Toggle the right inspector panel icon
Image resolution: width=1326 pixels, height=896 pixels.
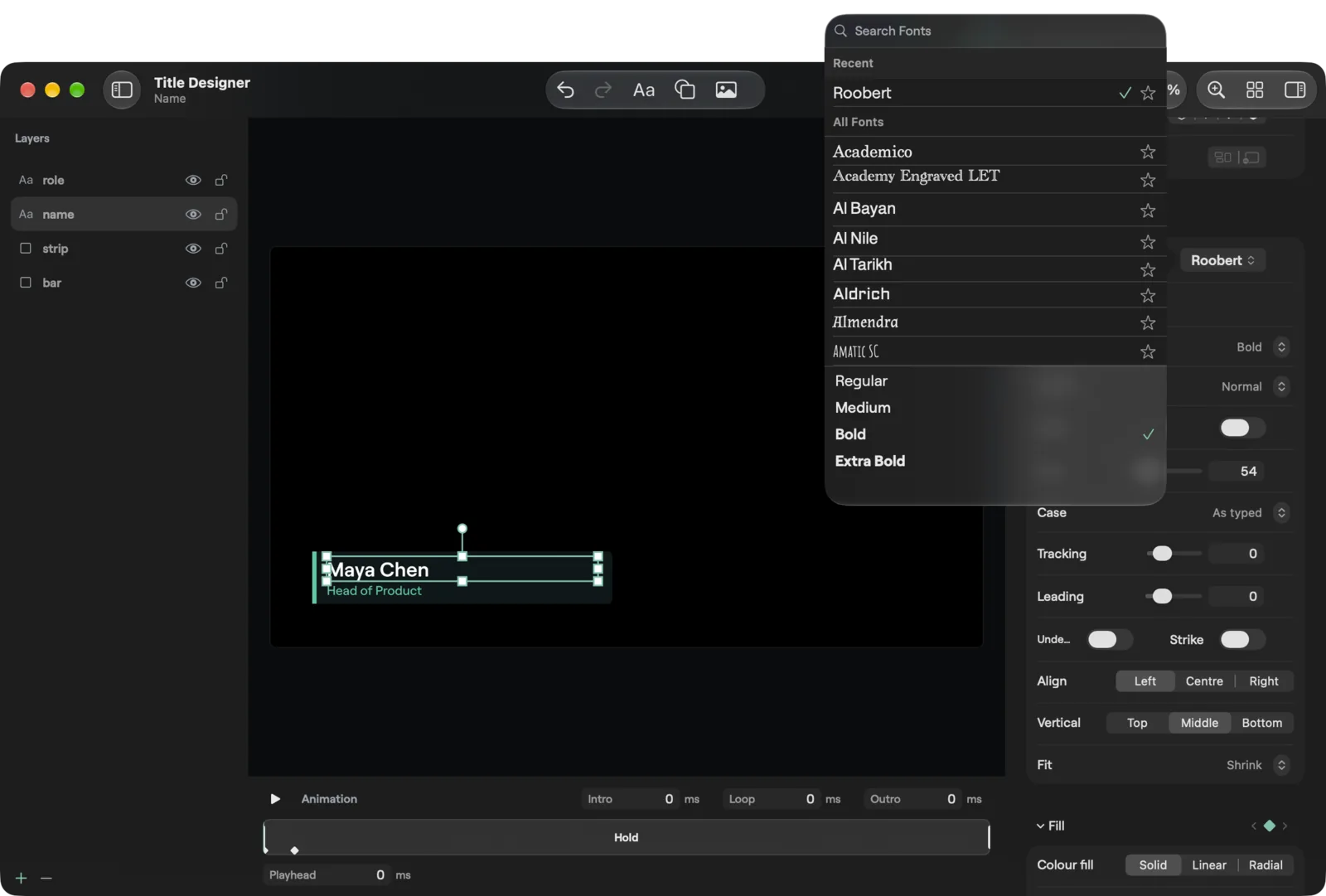click(1295, 90)
